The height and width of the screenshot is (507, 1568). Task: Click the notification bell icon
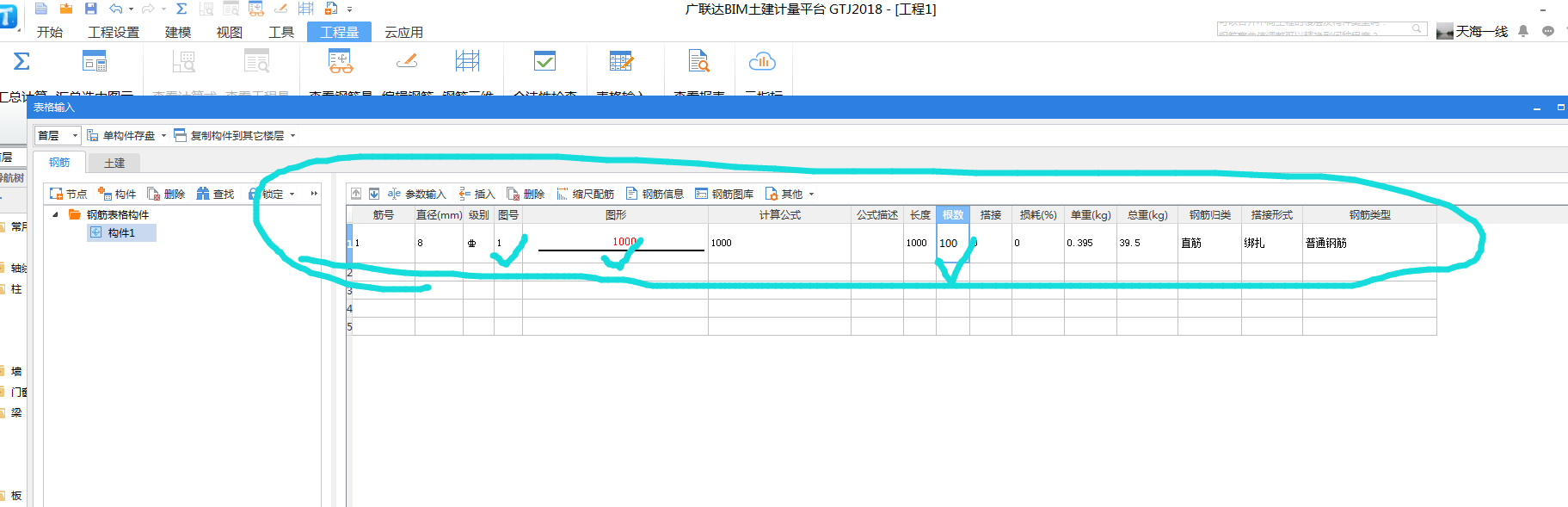(x=1523, y=31)
